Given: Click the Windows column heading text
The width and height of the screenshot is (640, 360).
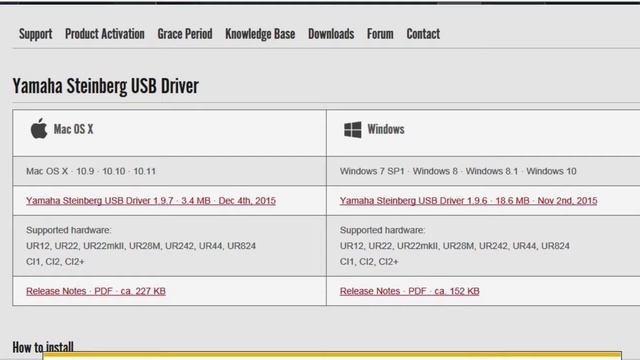Looking at the screenshot, I should click(x=386, y=129).
